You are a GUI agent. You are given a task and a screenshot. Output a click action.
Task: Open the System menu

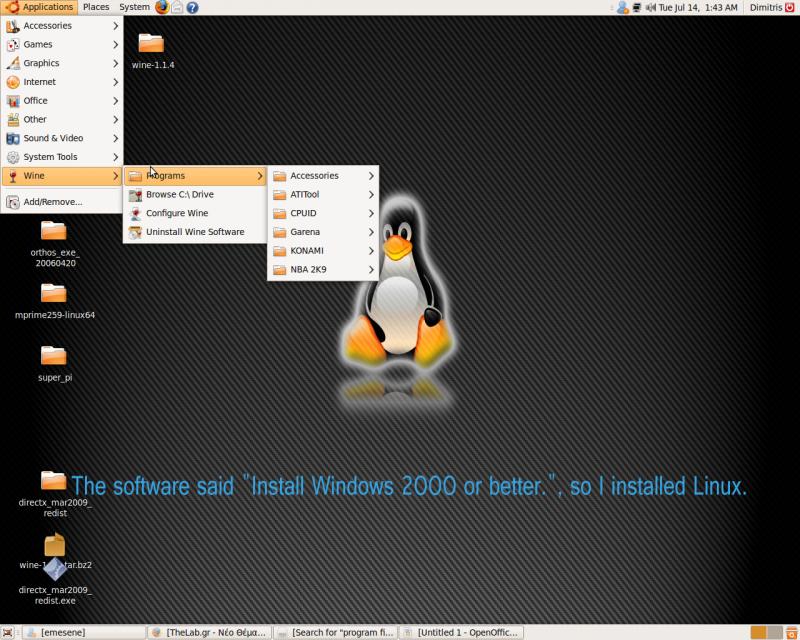pyautogui.click(x=134, y=7)
